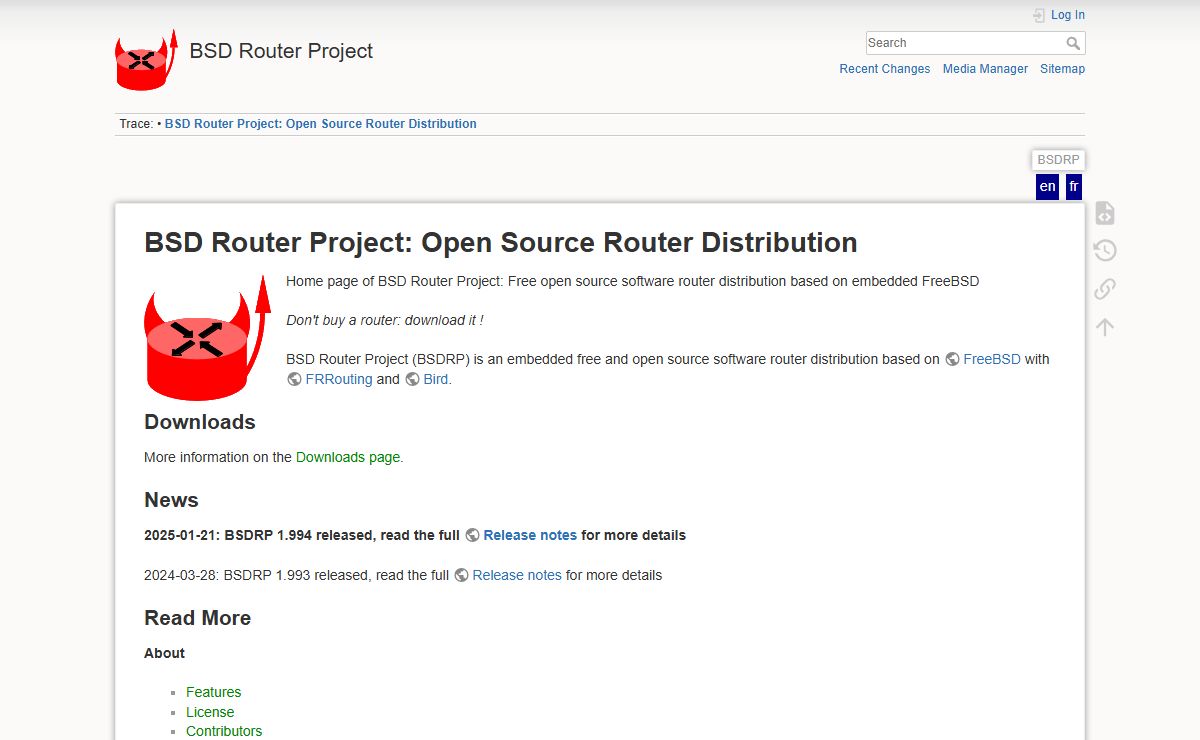Image resolution: width=1200 pixels, height=740 pixels.
Task: Switch language to en
Action: click(1047, 187)
